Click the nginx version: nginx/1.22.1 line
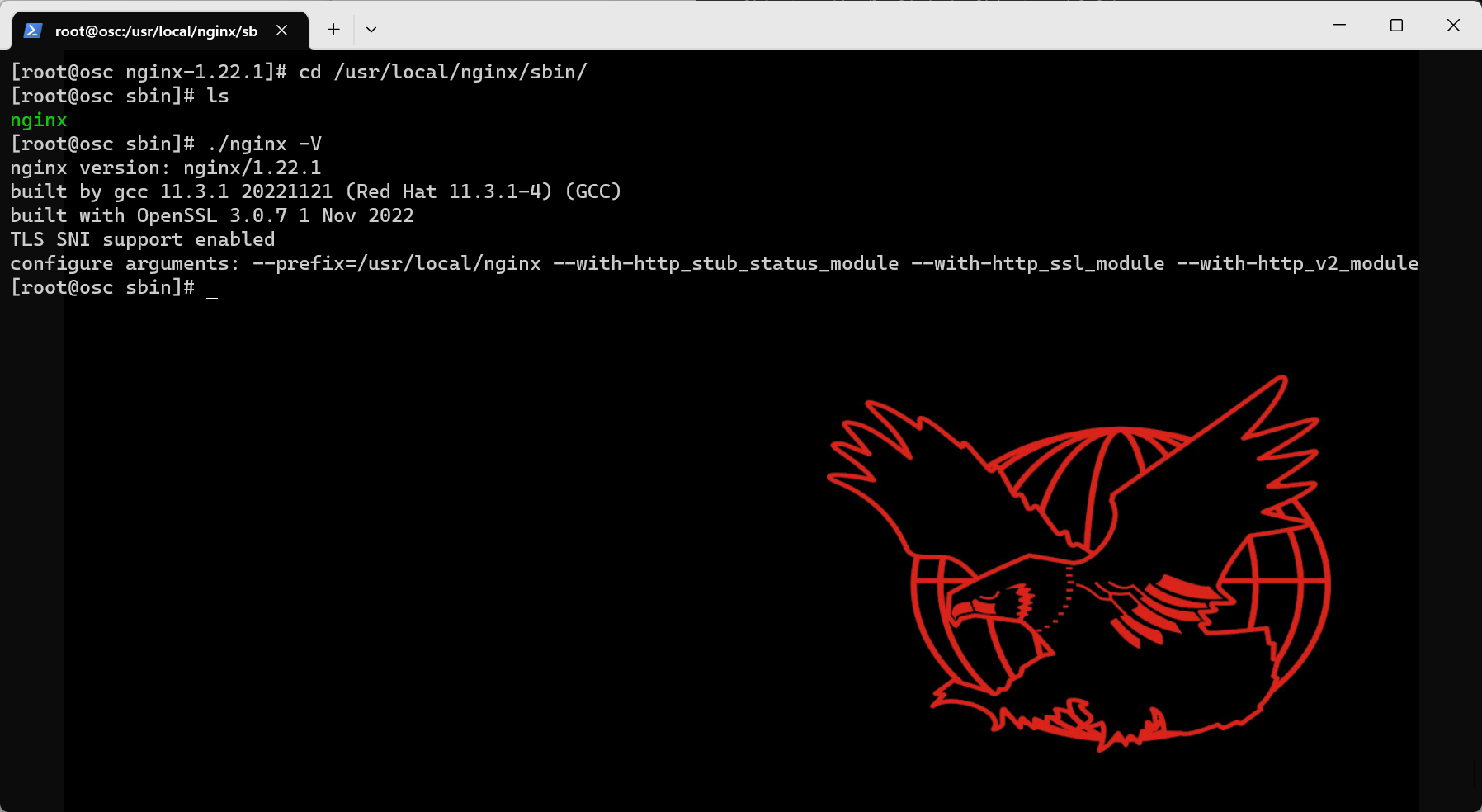 click(x=166, y=168)
